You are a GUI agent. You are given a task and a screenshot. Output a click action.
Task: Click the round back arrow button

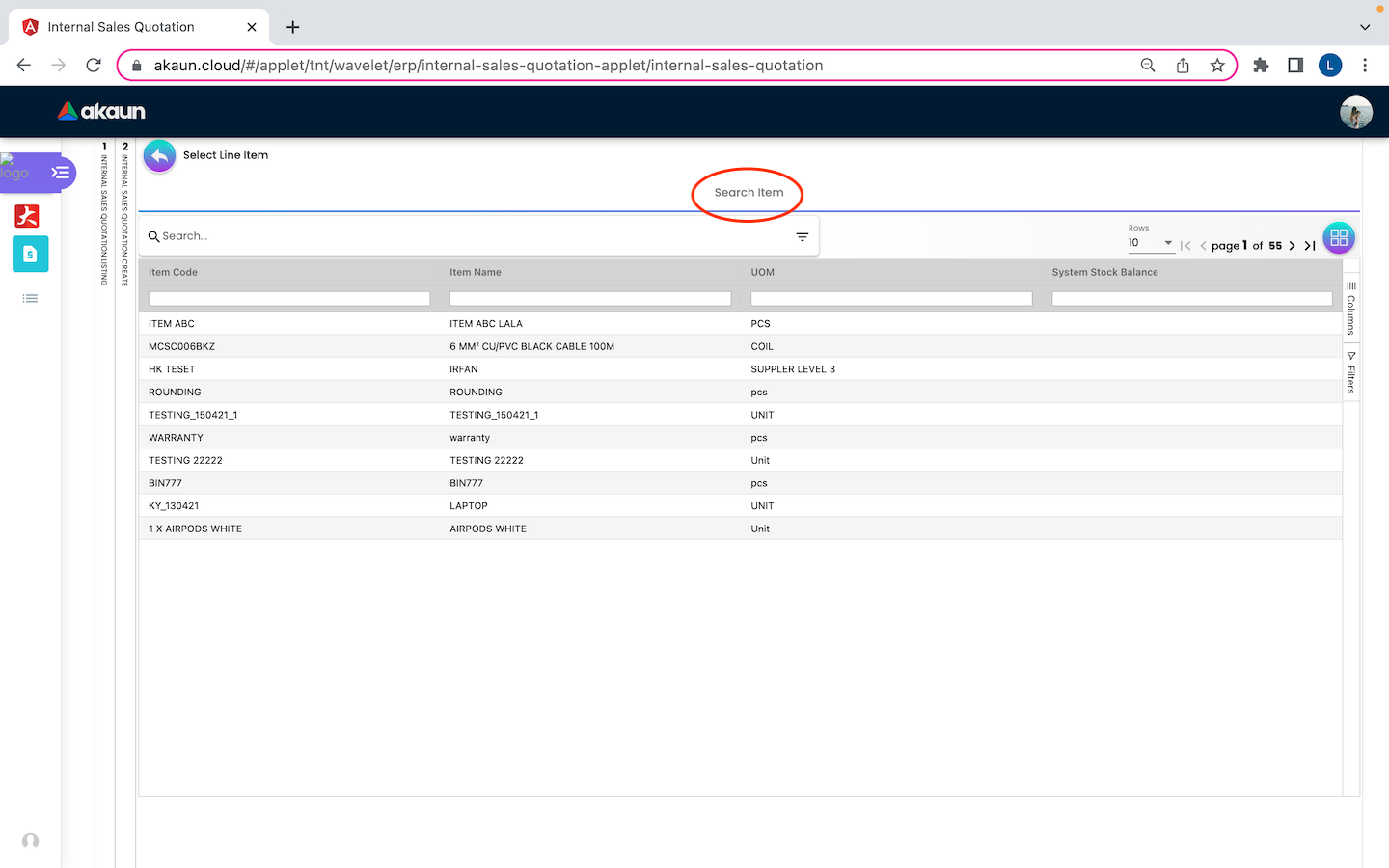point(159,155)
